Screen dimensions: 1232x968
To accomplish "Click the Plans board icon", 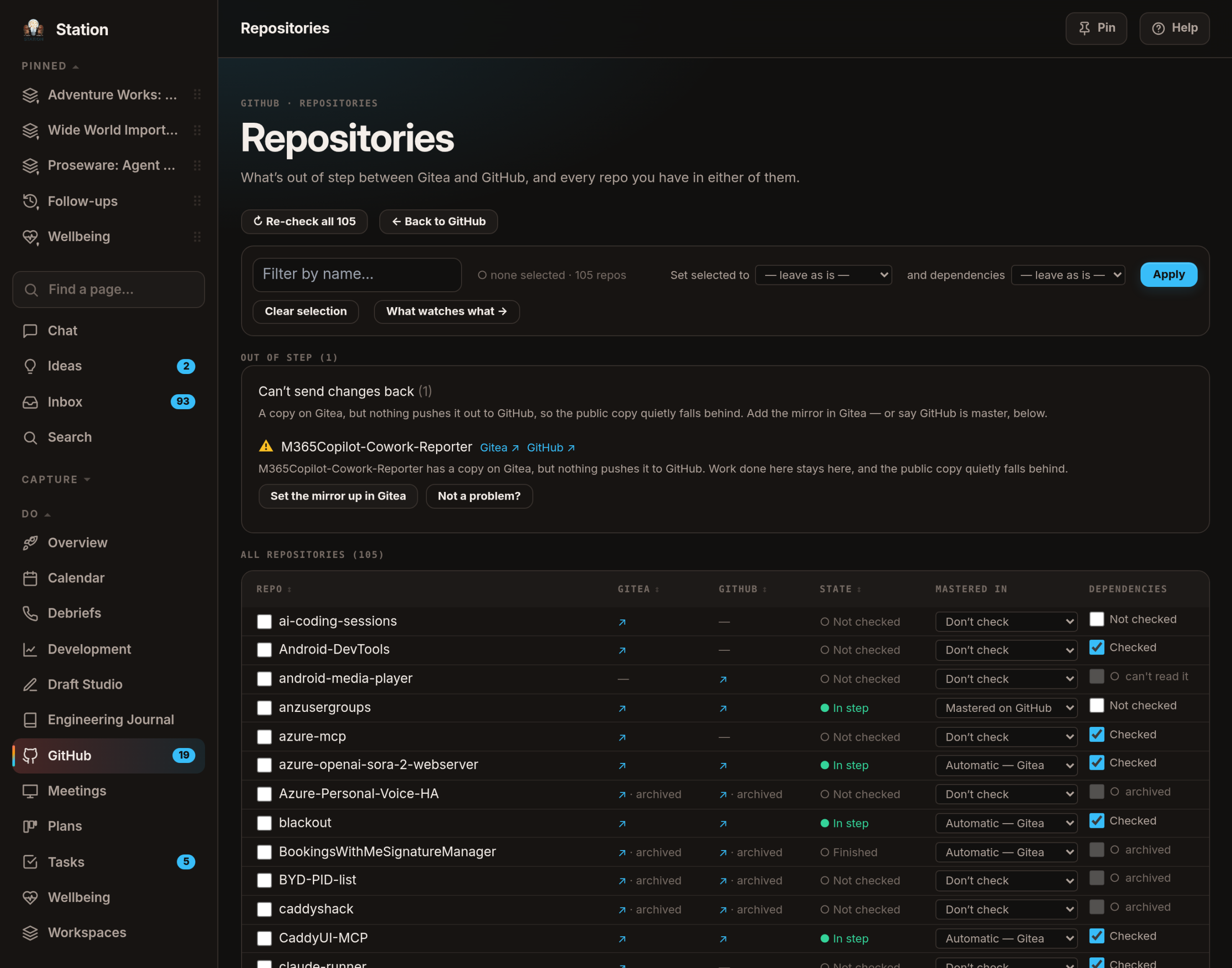I will [x=30, y=826].
